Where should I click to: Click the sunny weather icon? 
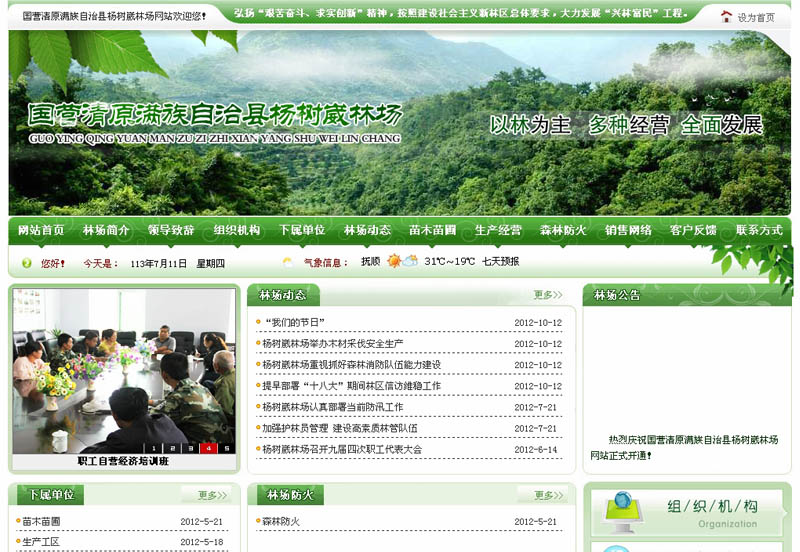[x=394, y=262]
